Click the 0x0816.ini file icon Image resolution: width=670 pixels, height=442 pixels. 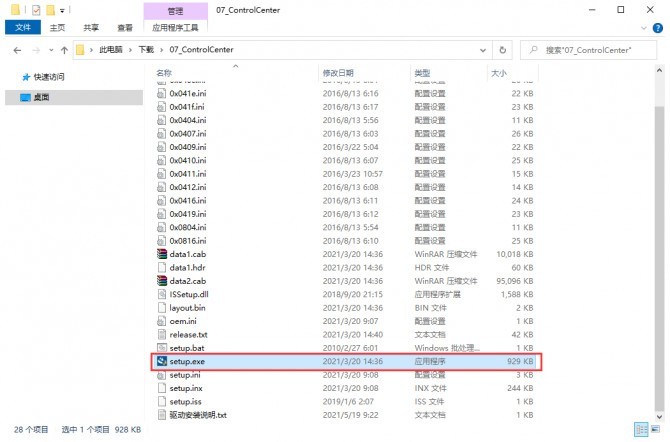(162, 241)
